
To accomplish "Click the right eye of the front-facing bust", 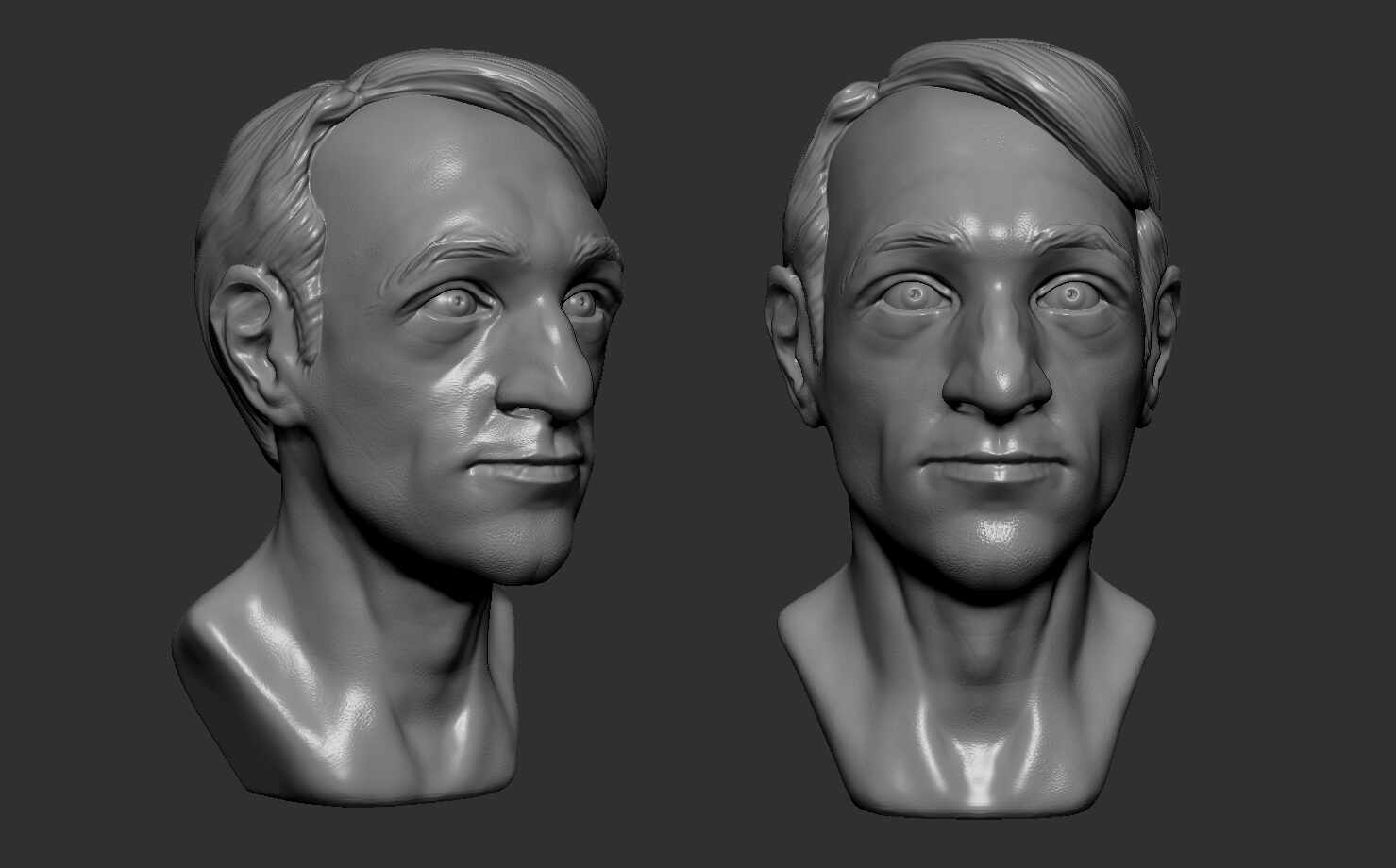I will [1071, 294].
